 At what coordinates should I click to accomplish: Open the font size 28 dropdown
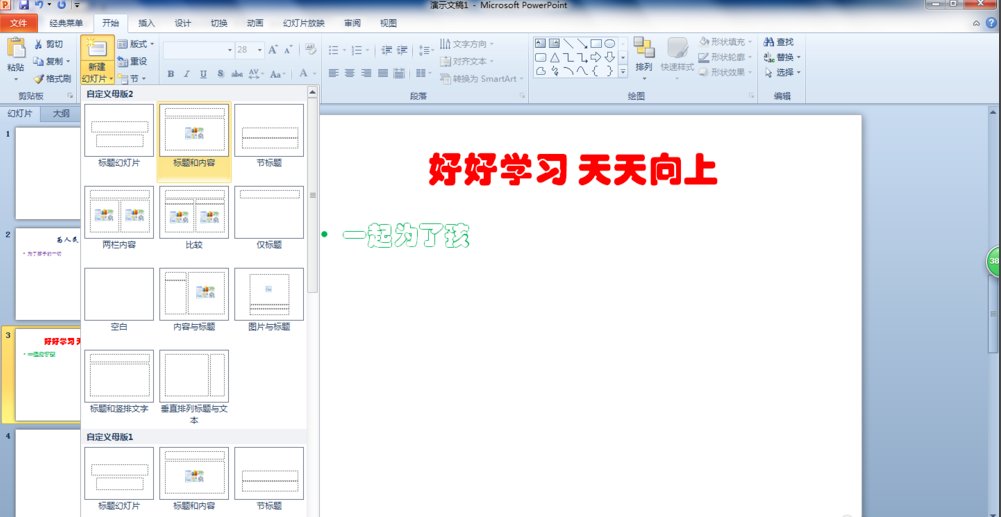pyautogui.click(x=260, y=50)
